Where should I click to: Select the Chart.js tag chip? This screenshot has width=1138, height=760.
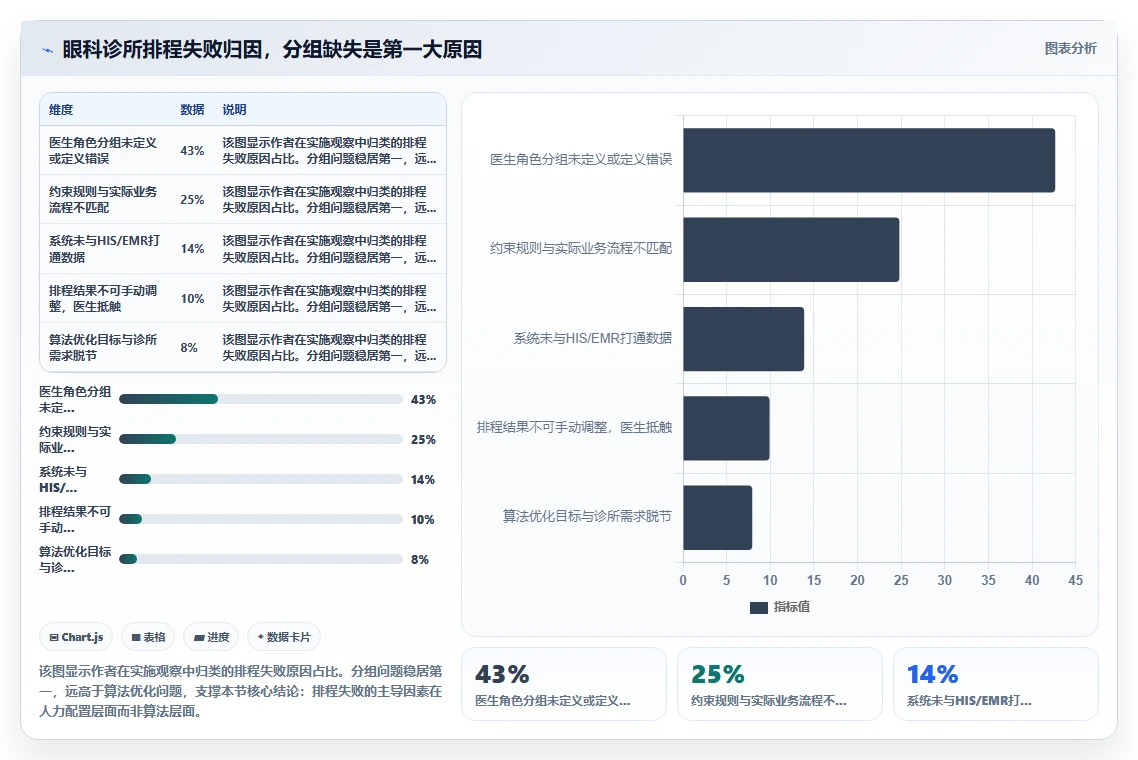(x=76, y=637)
